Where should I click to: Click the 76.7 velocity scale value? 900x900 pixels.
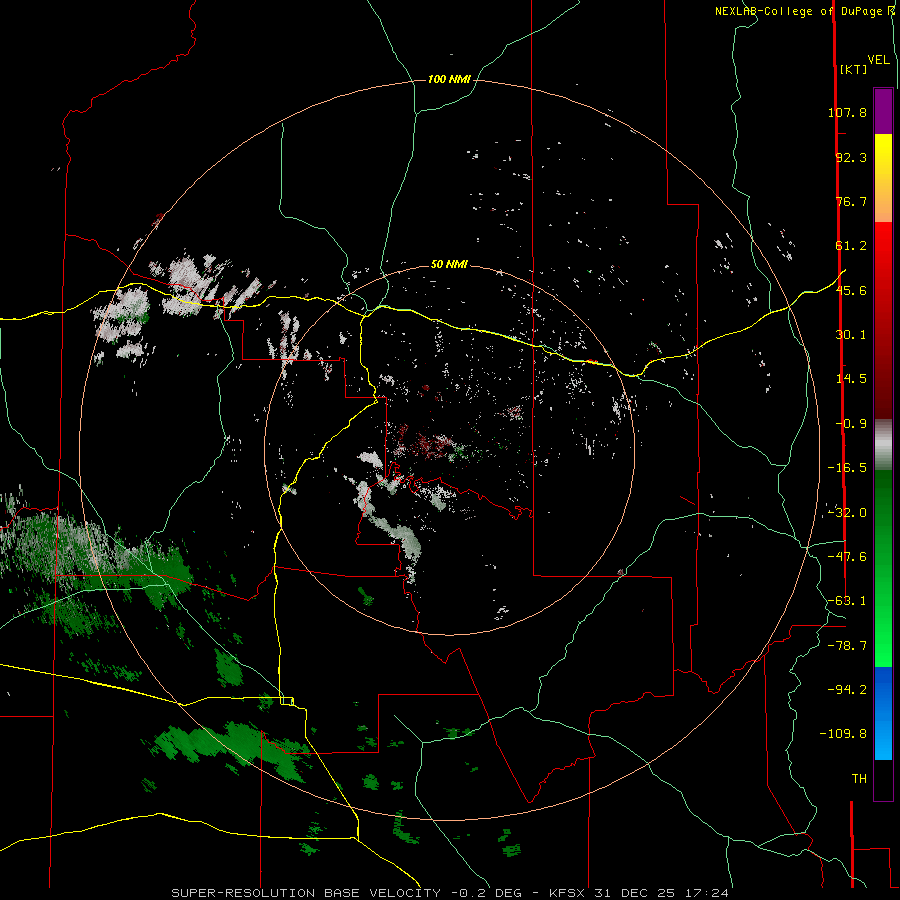tap(851, 201)
